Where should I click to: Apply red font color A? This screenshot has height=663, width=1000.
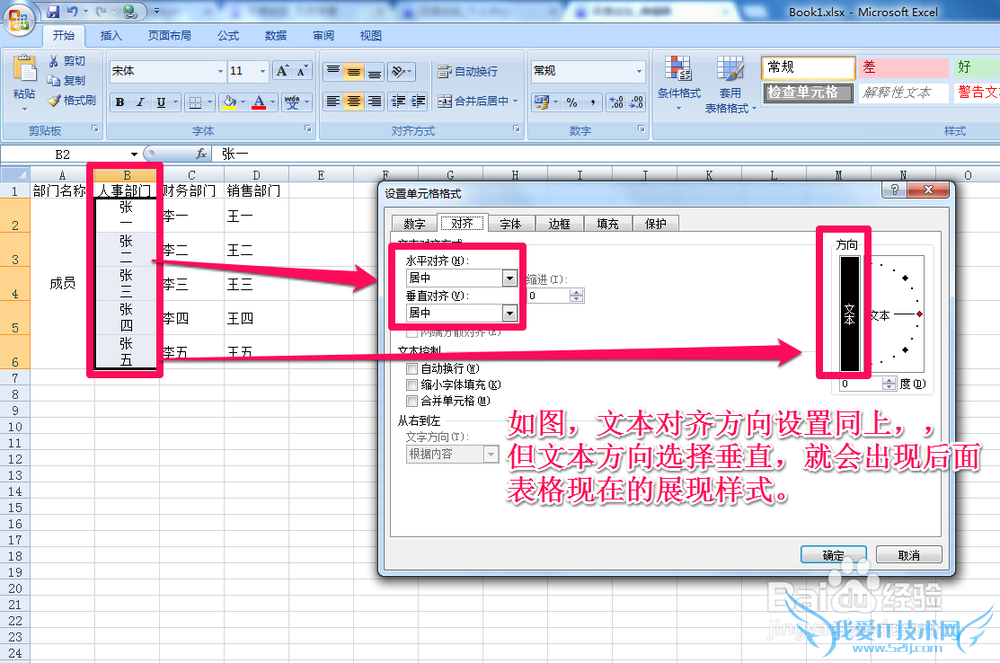[x=258, y=102]
